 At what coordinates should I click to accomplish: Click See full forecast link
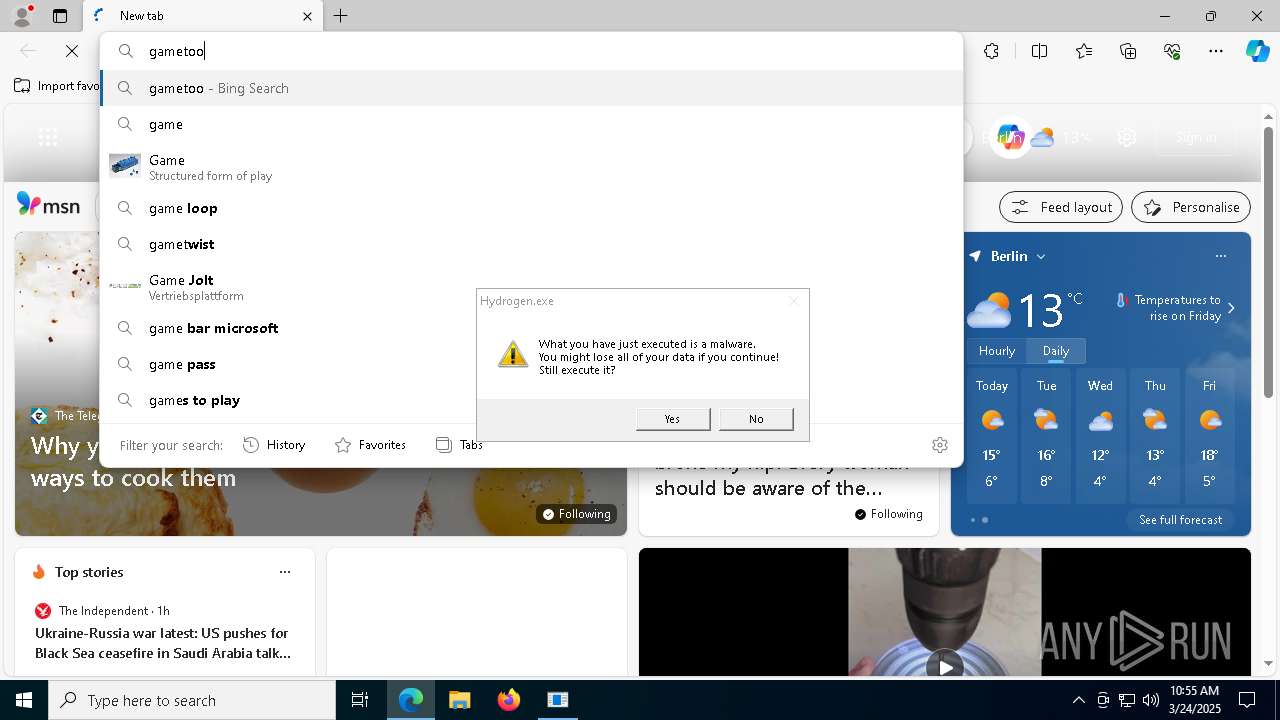(x=1181, y=520)
